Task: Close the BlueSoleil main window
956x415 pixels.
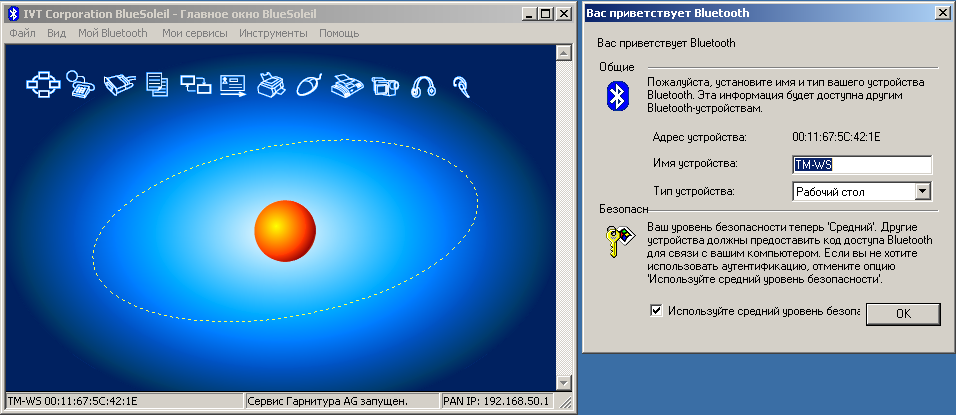Action: [x=562, y=13]
